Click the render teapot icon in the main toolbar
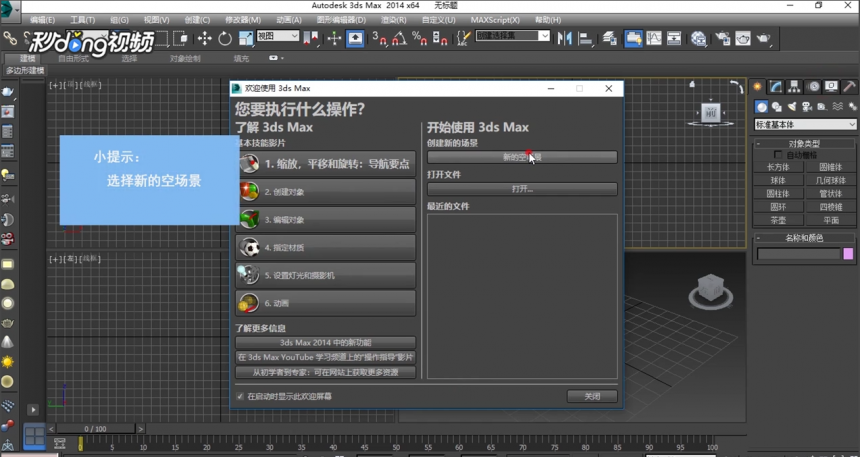 click(x=763, y=38)
